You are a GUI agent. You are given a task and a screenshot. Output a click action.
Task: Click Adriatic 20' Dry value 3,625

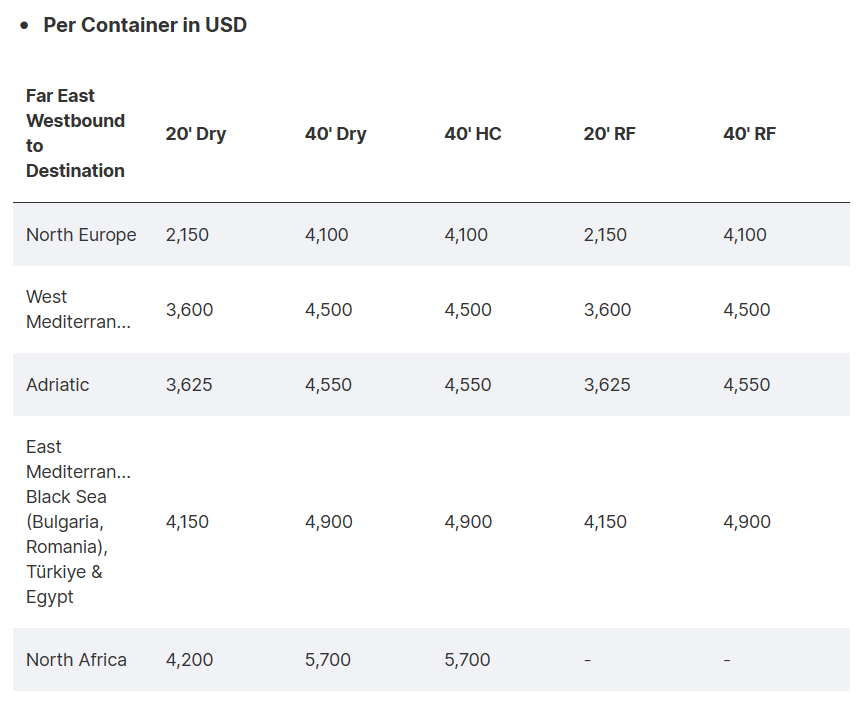pyautogui.click(x=188, y=384)
